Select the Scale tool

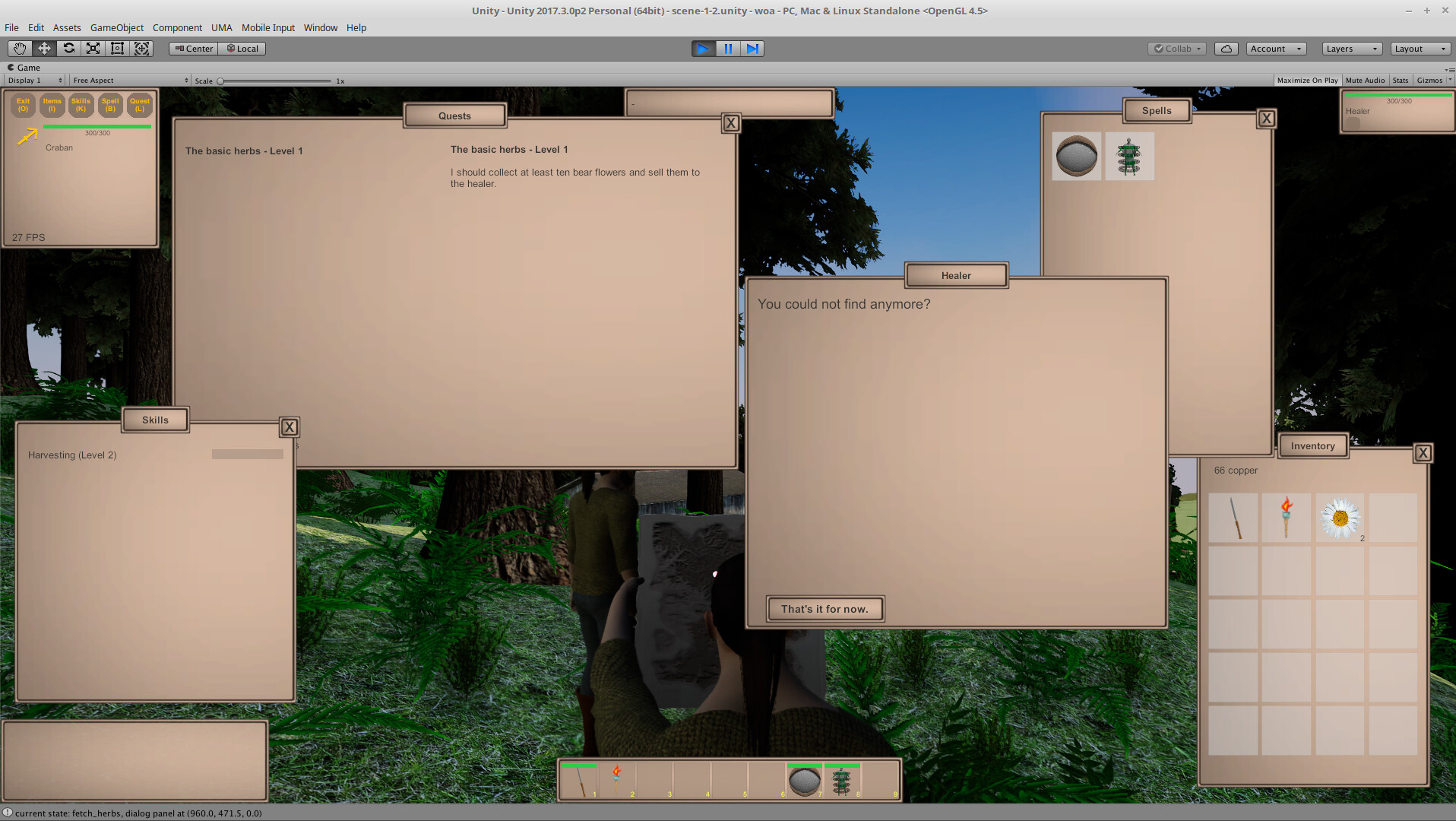93,48
